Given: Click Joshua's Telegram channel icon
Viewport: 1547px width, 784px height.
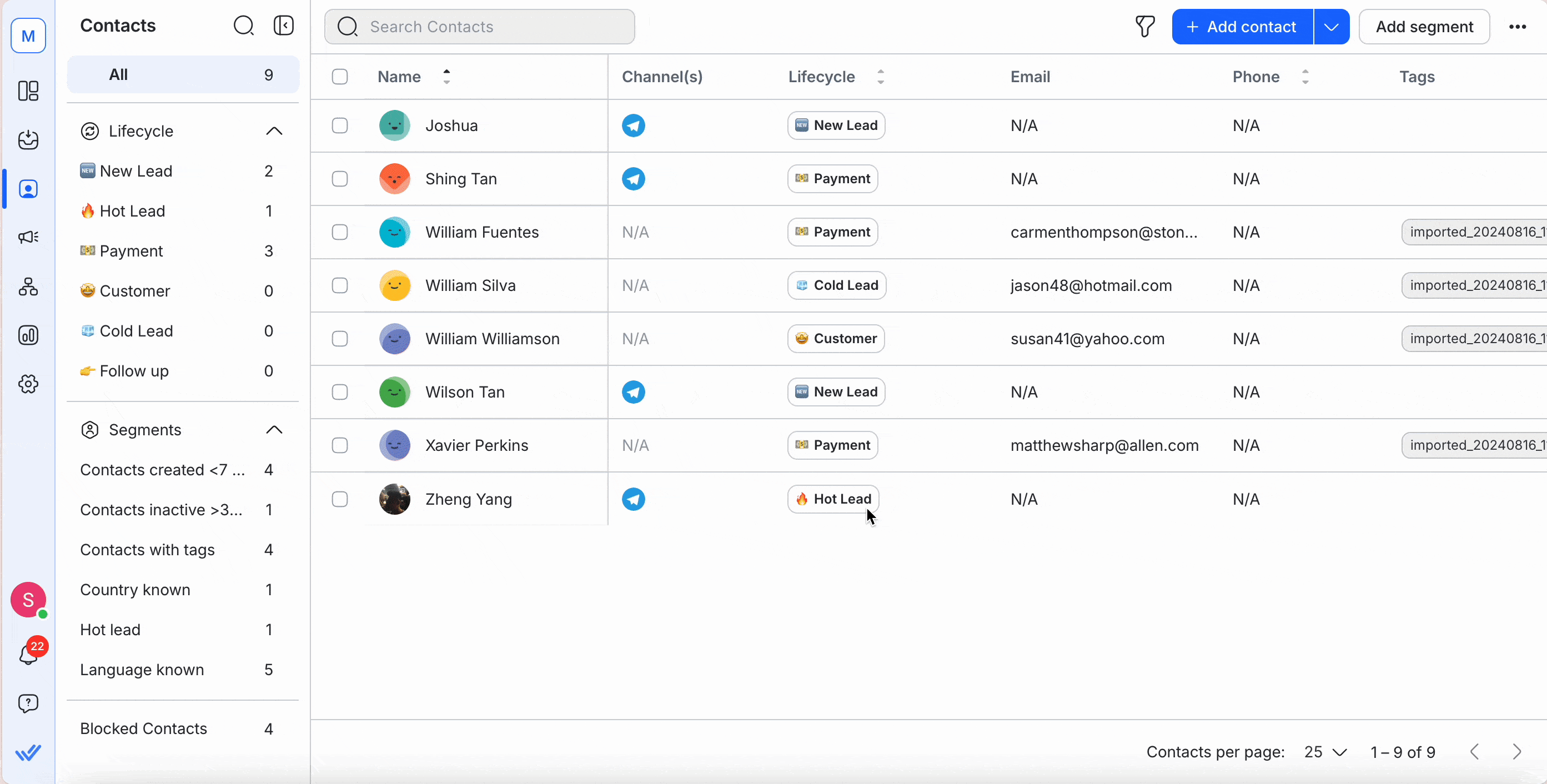Looking at the screenshot, I should click(633, 125).
